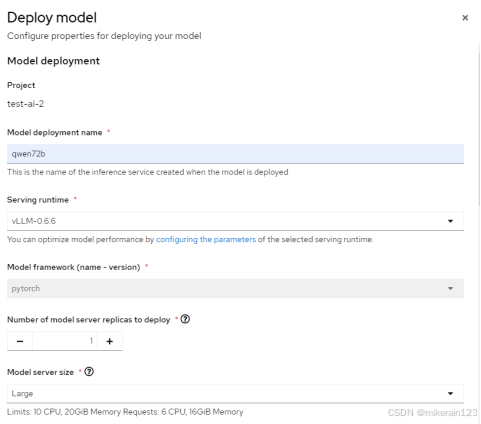Follow the 'configuring the parameters' link

206,239
